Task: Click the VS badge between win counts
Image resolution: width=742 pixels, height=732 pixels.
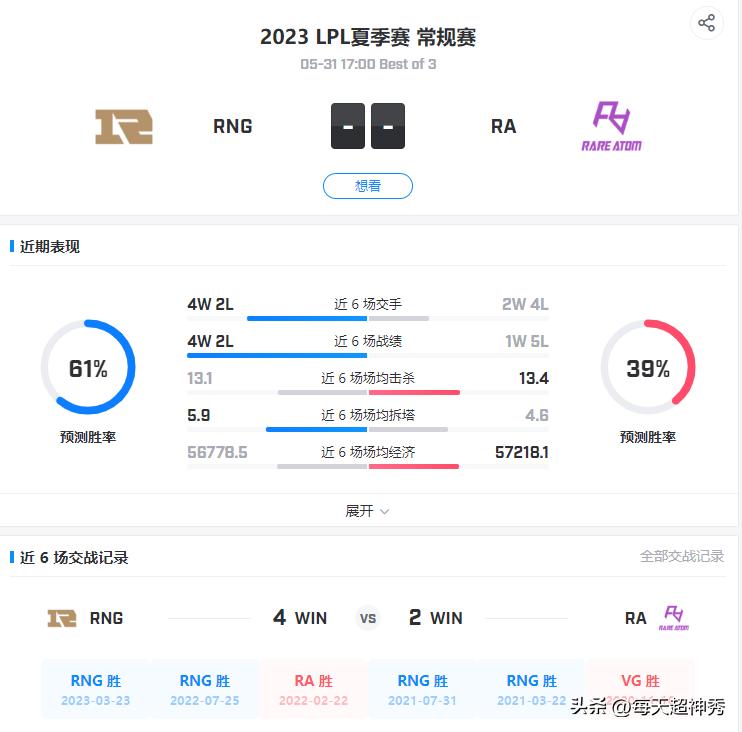Action: 368,618
